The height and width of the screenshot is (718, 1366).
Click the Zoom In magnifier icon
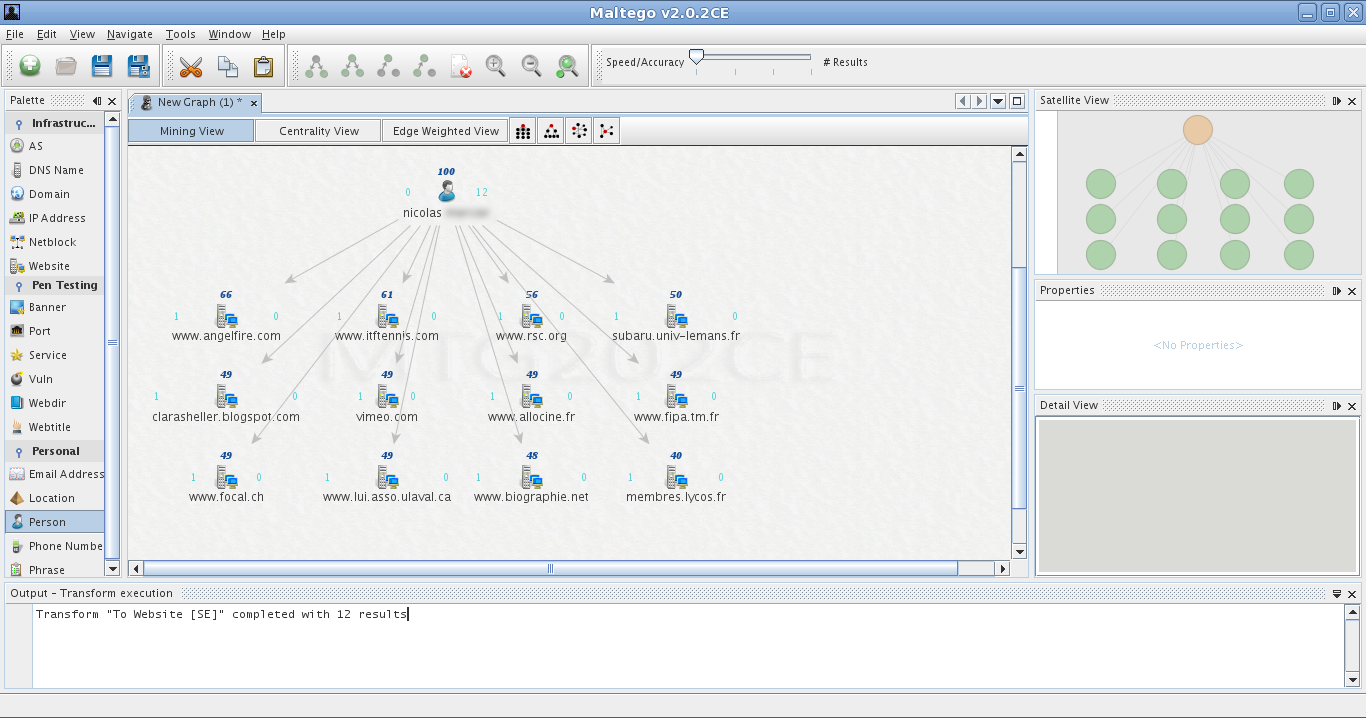click(x=495, y=66)
